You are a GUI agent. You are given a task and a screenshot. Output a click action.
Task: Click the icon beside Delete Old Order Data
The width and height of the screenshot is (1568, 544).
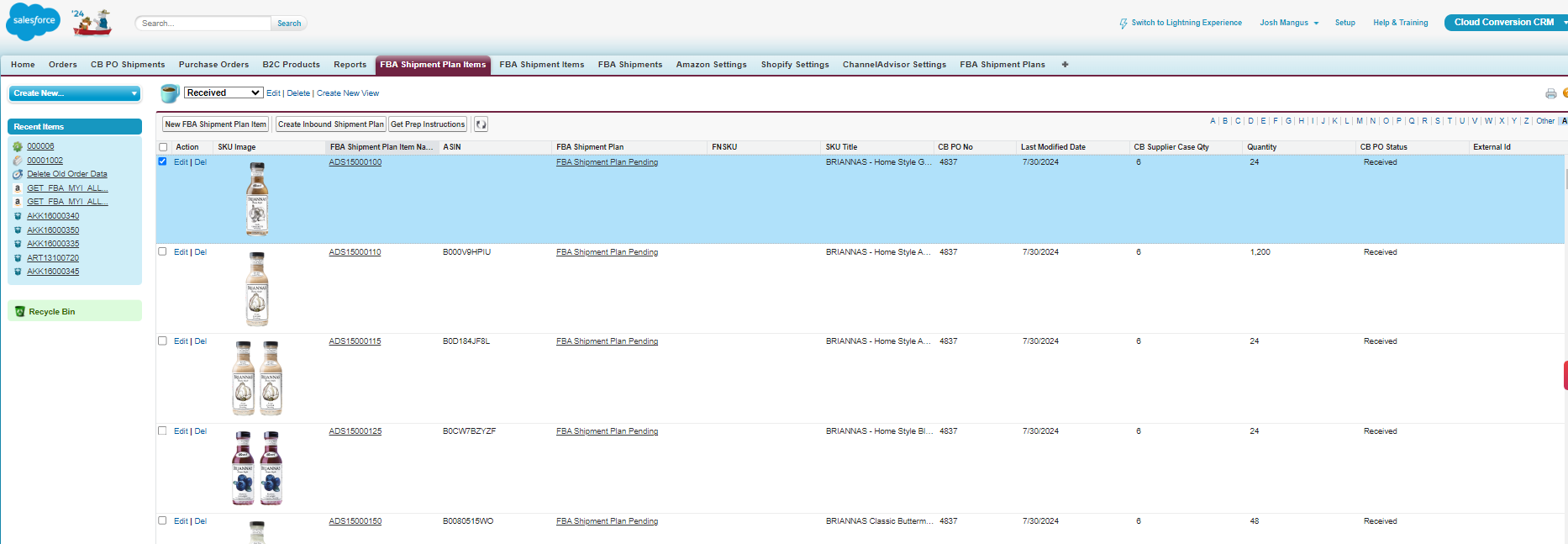(18, 174)
